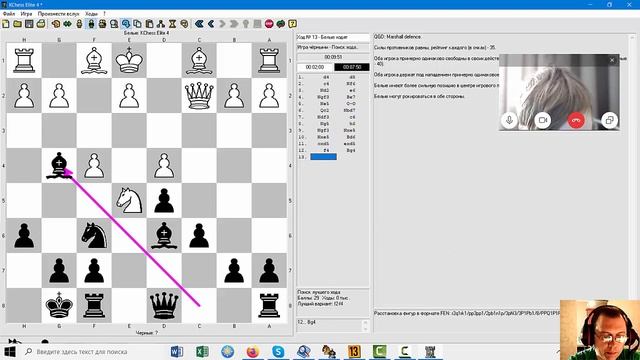Select the white rook on h1
This screenshot has height=360, width=640.
[24, 60]
